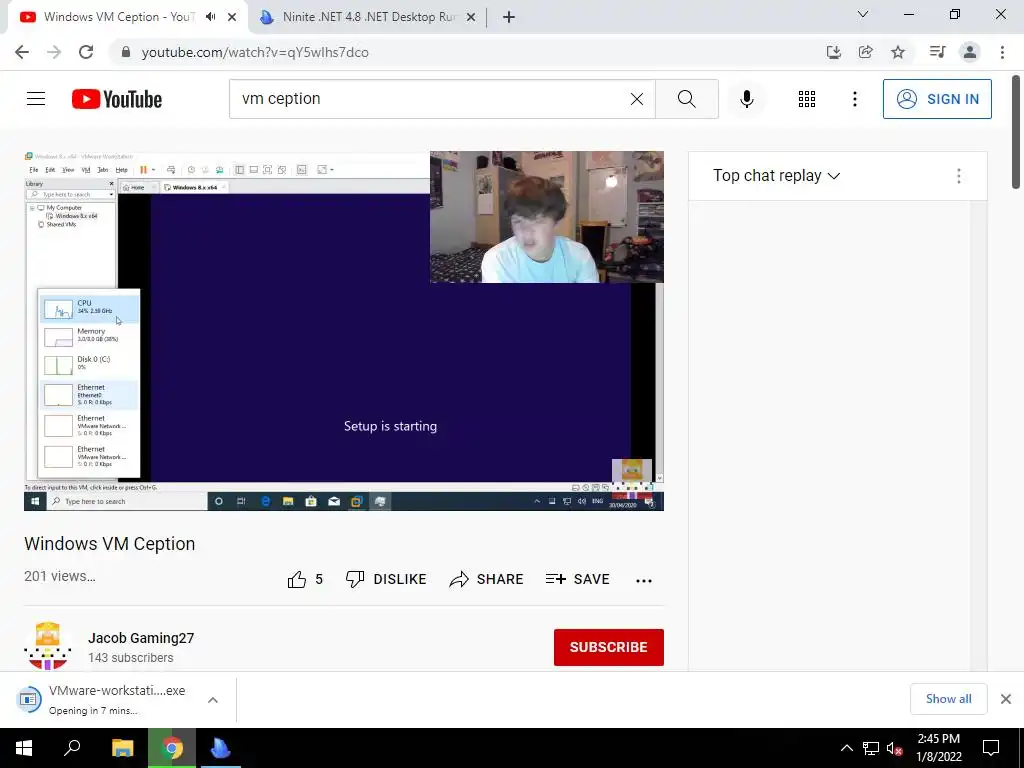The height and width of the screenshot is (768, 1024).
Task: Reload the YouTube page
Action: 86,52
